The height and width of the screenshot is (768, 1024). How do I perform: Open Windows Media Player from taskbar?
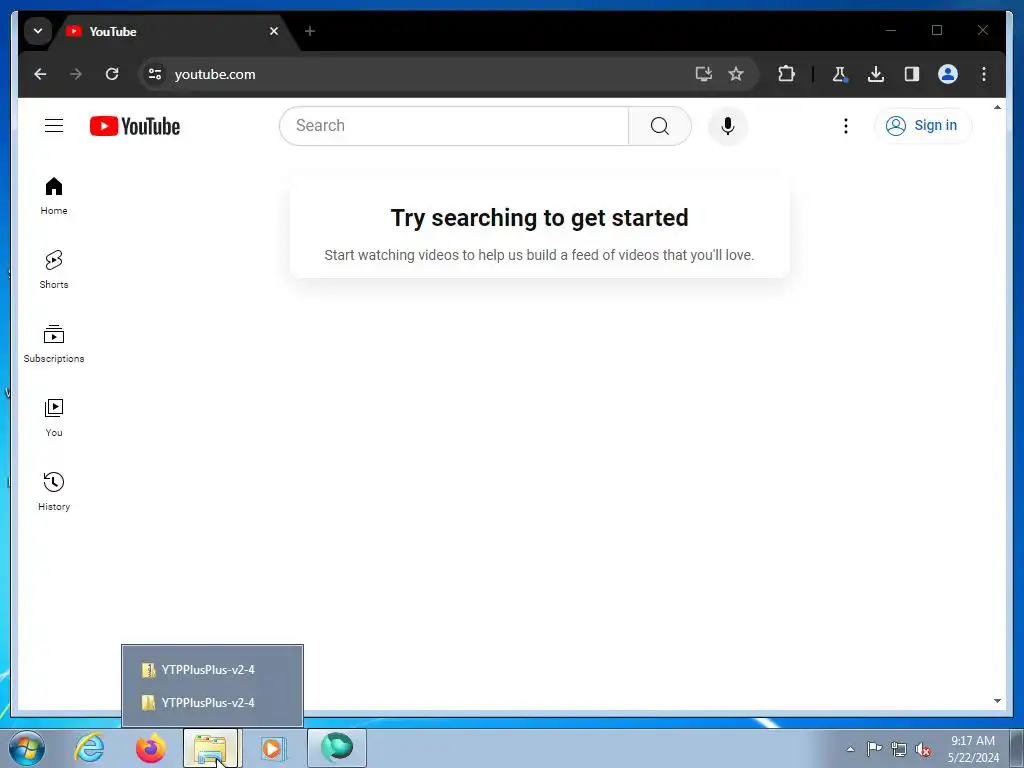click(x=274, y=748)
